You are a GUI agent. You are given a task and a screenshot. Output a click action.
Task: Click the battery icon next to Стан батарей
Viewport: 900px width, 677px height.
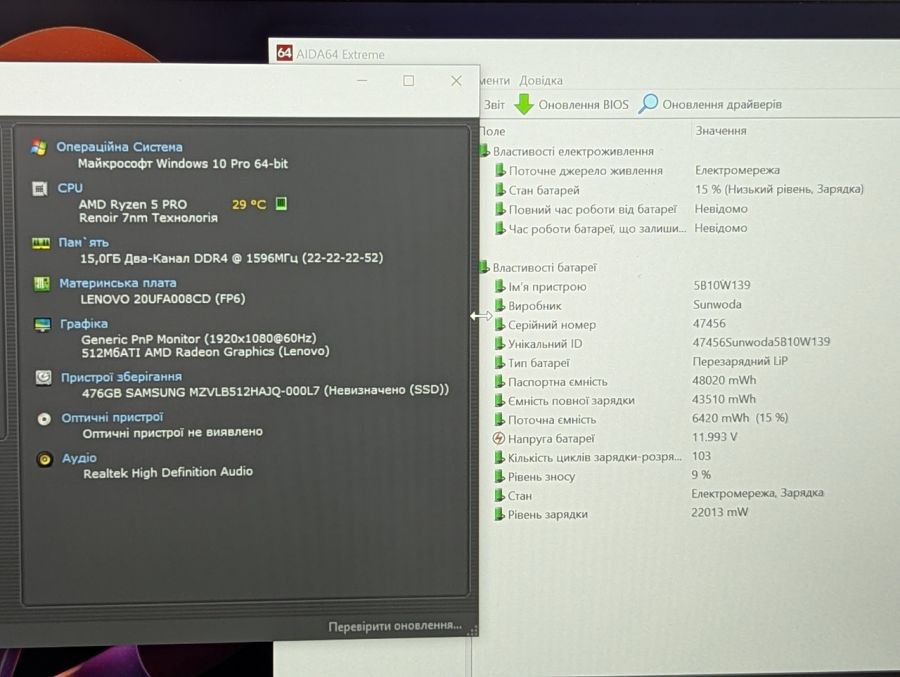click(x=500, y=190)
